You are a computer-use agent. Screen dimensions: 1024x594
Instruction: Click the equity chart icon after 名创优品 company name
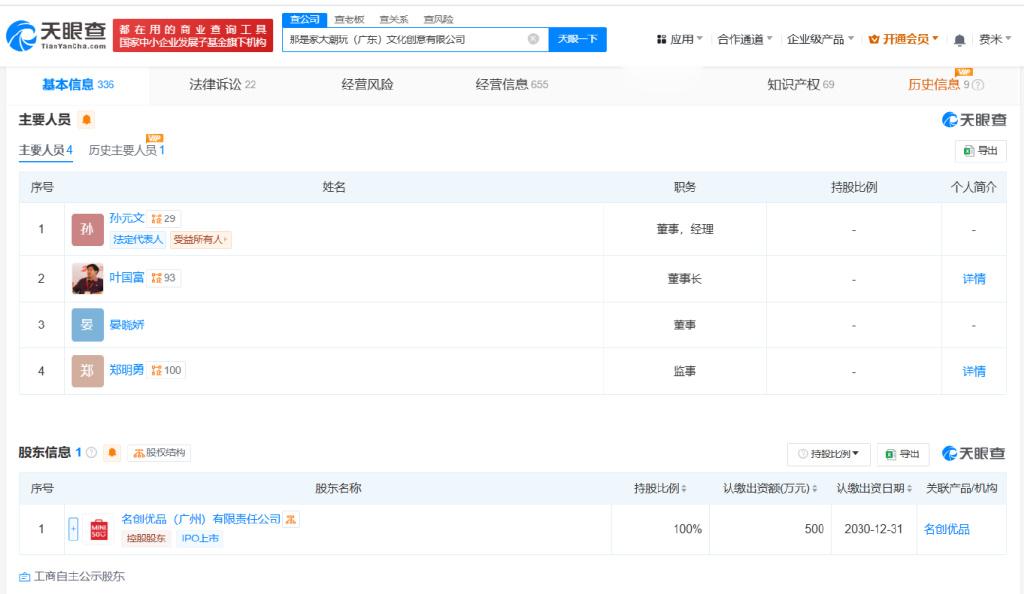pos(291,520)
